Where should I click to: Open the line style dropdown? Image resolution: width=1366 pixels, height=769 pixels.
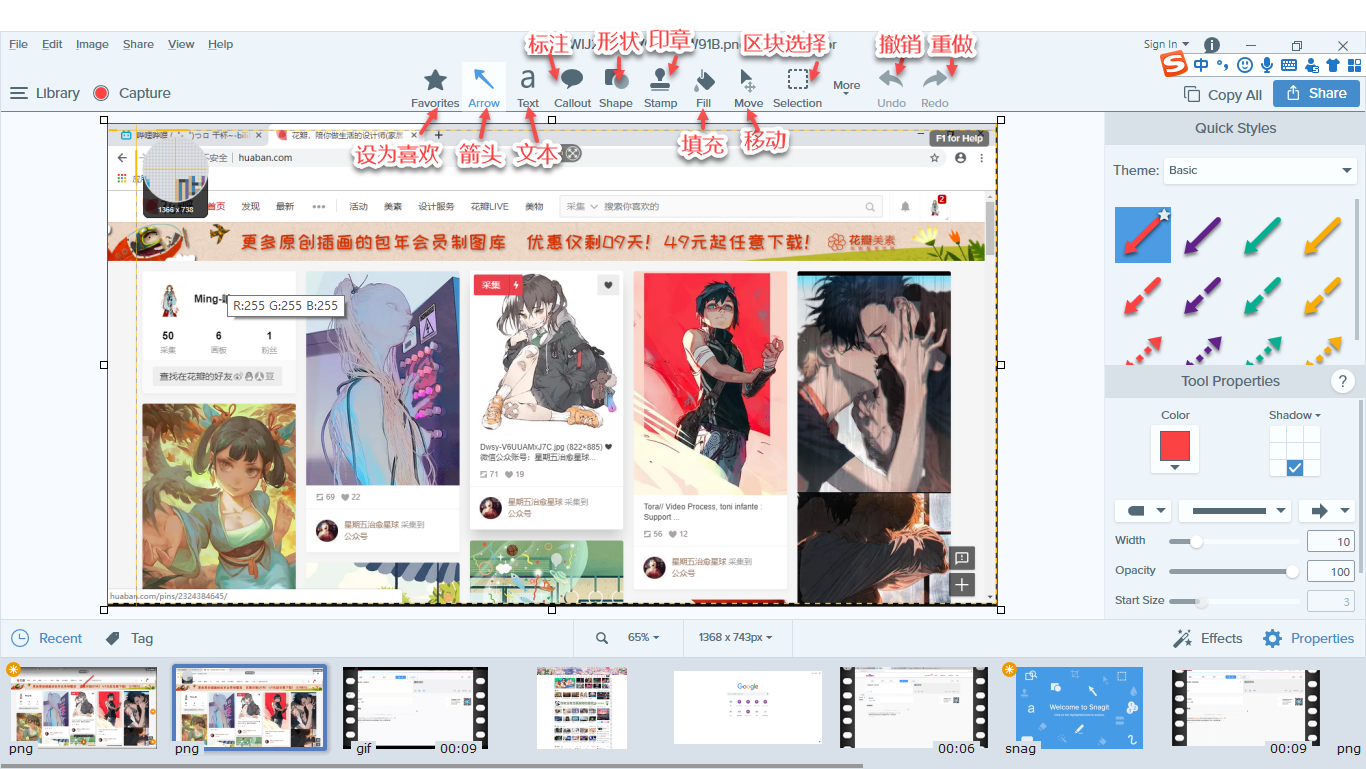[1235, 511]
